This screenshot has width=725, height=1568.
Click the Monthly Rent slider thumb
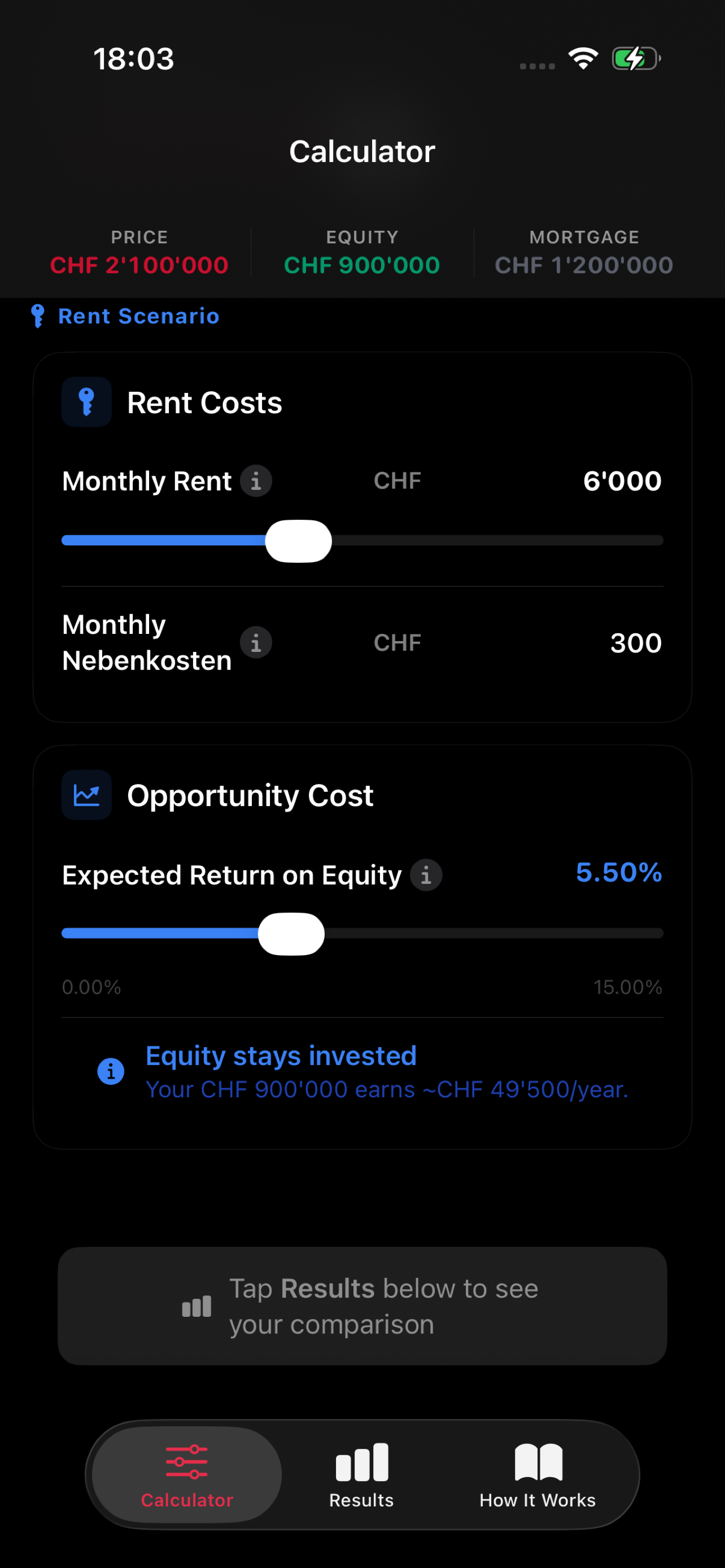(x=298, y=541)
